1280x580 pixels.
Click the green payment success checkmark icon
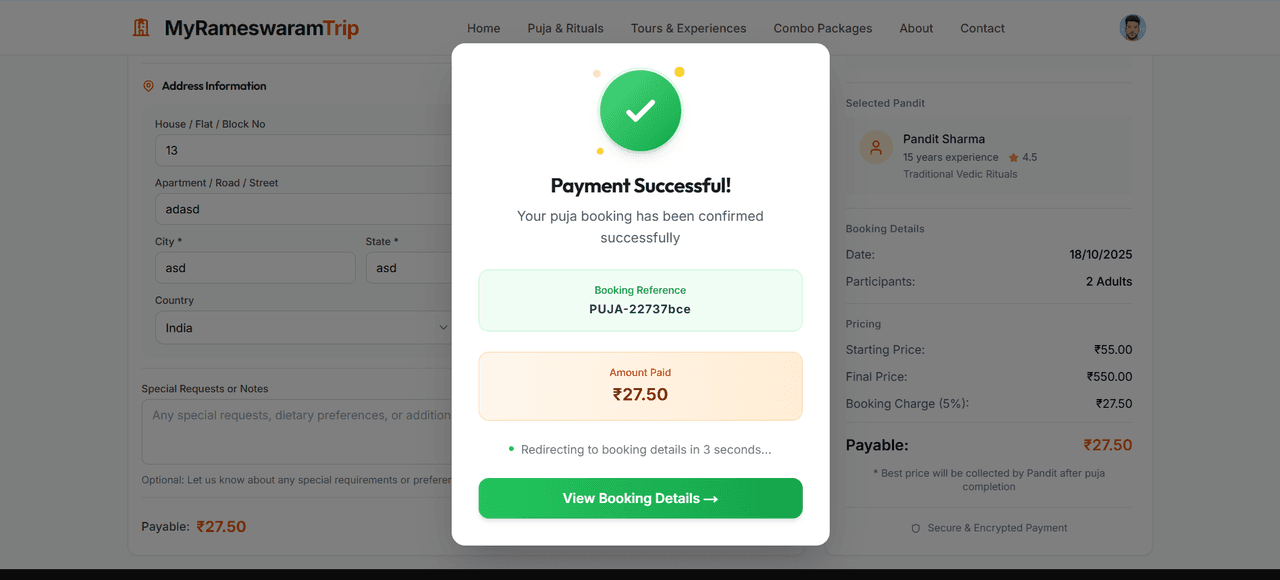[x=640, y=111]
